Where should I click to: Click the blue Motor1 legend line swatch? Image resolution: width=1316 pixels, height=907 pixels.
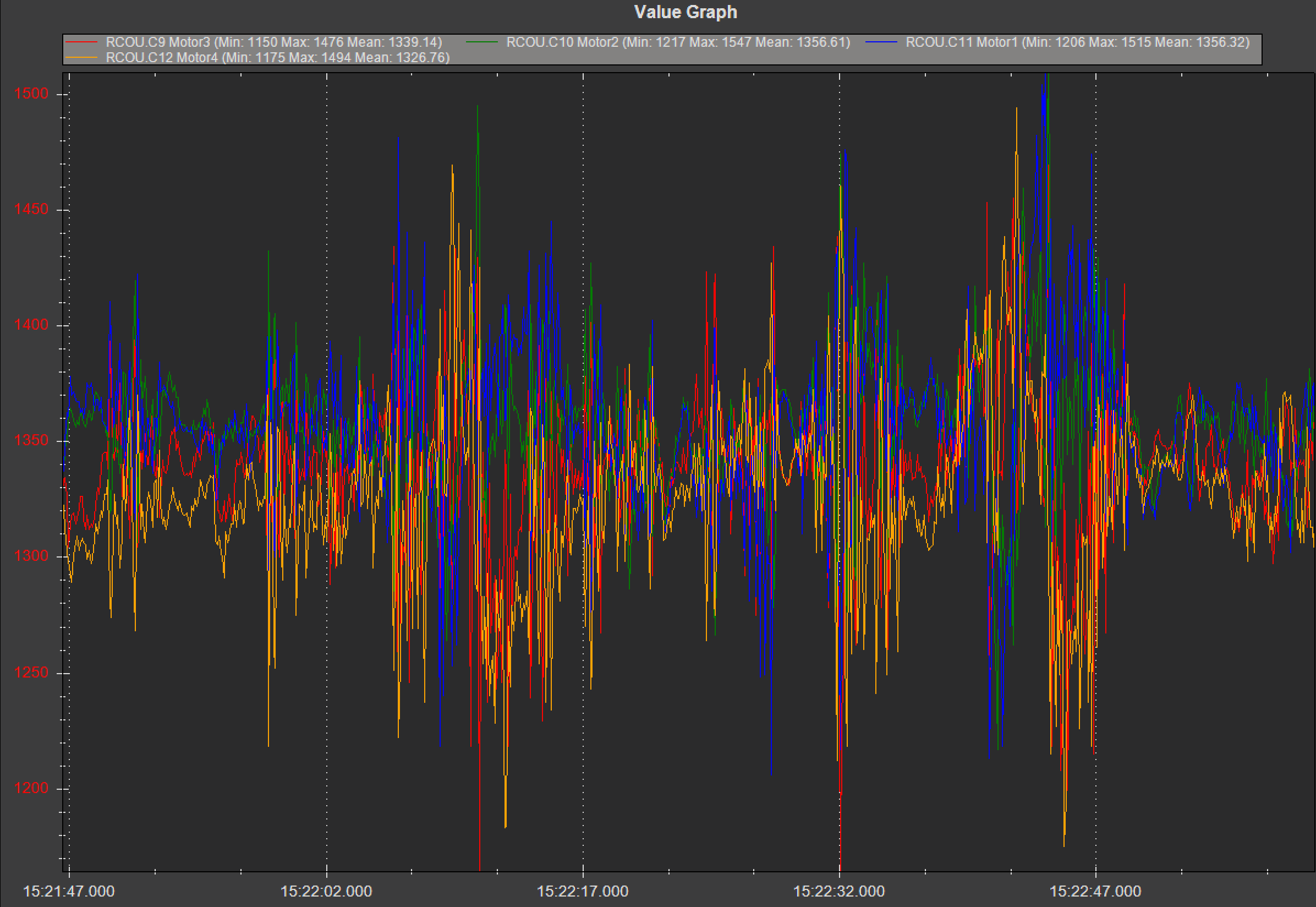[x=881, y=42]
